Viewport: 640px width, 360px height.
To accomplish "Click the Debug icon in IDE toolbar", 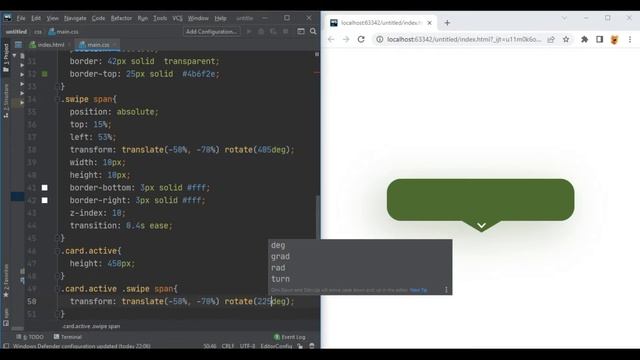I will point(261,31).
